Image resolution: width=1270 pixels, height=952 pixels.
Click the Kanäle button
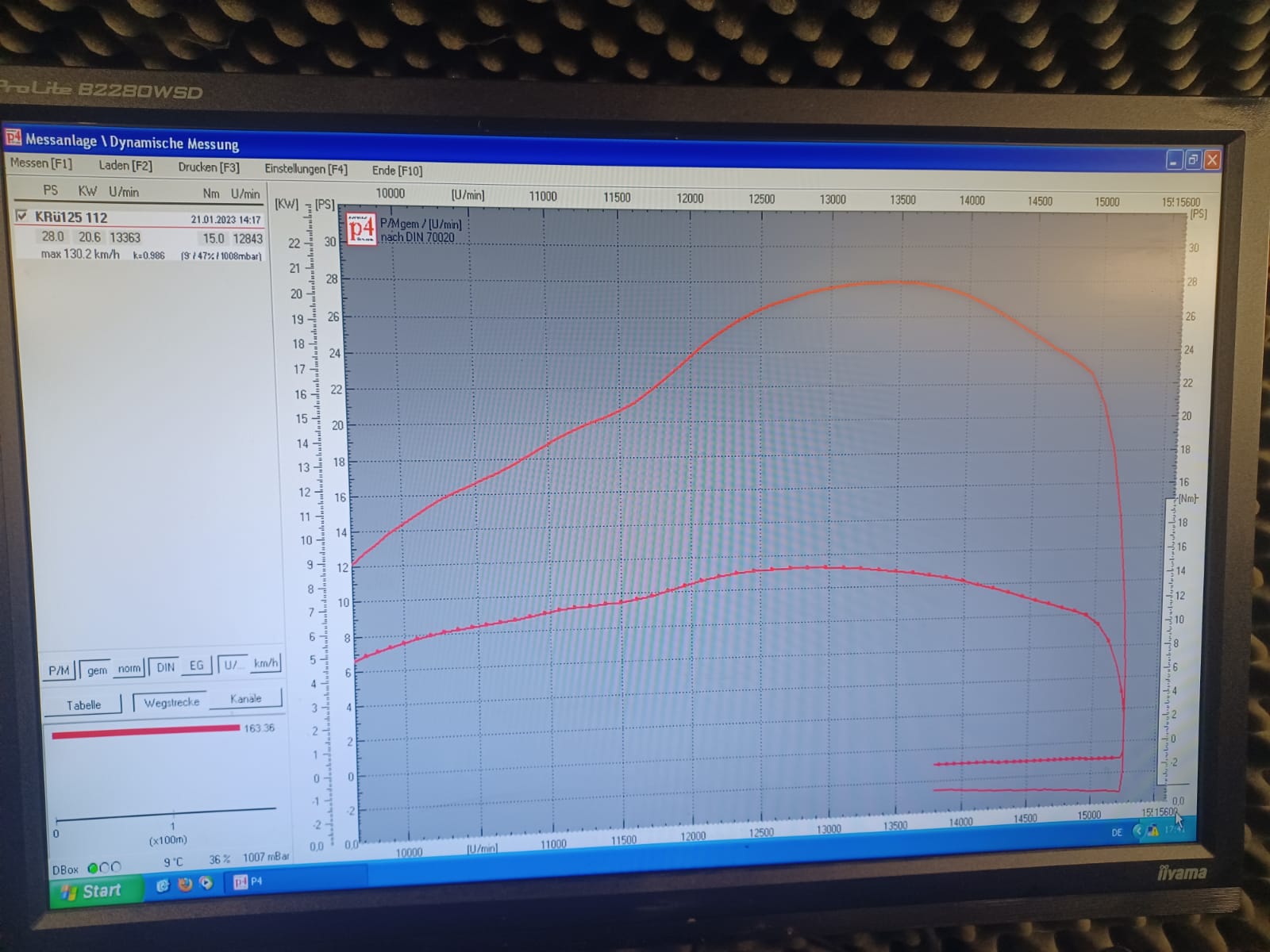[245, 698]
